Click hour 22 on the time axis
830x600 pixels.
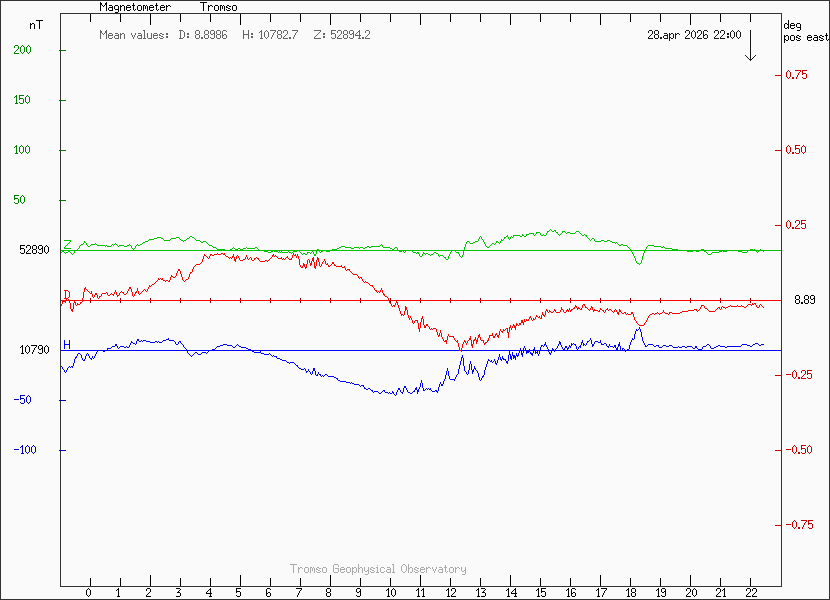click(751, 593)
